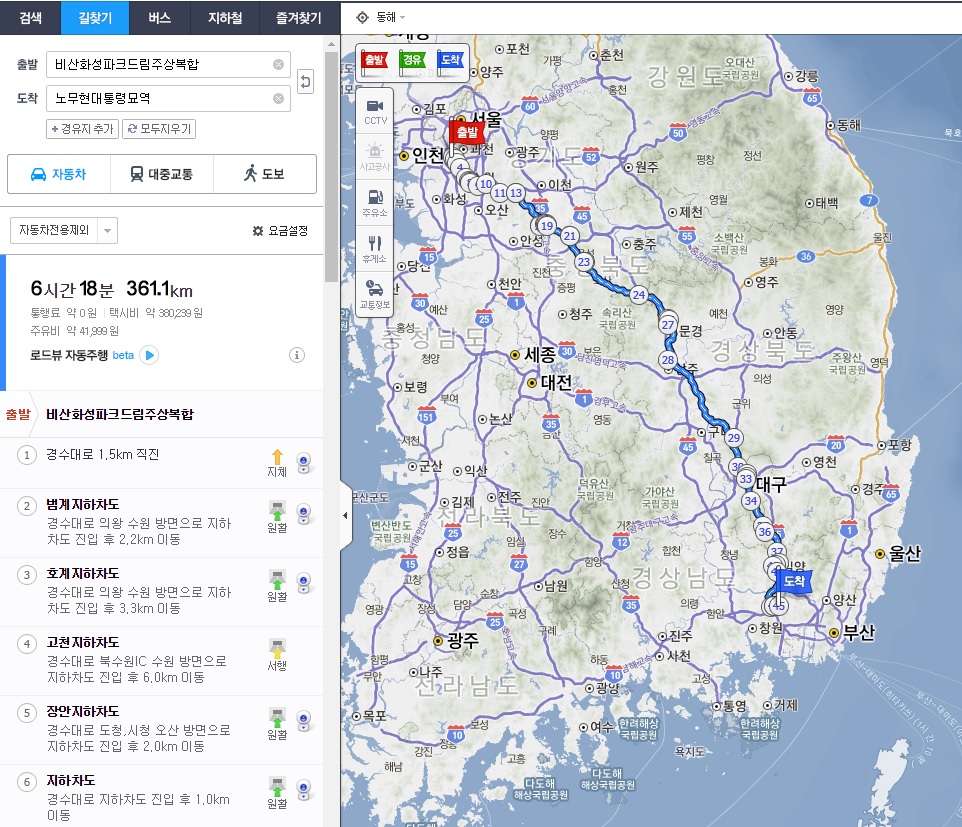Open CCTV icon for 범계지하차도 step
The image size is (962, 827).
304,513
